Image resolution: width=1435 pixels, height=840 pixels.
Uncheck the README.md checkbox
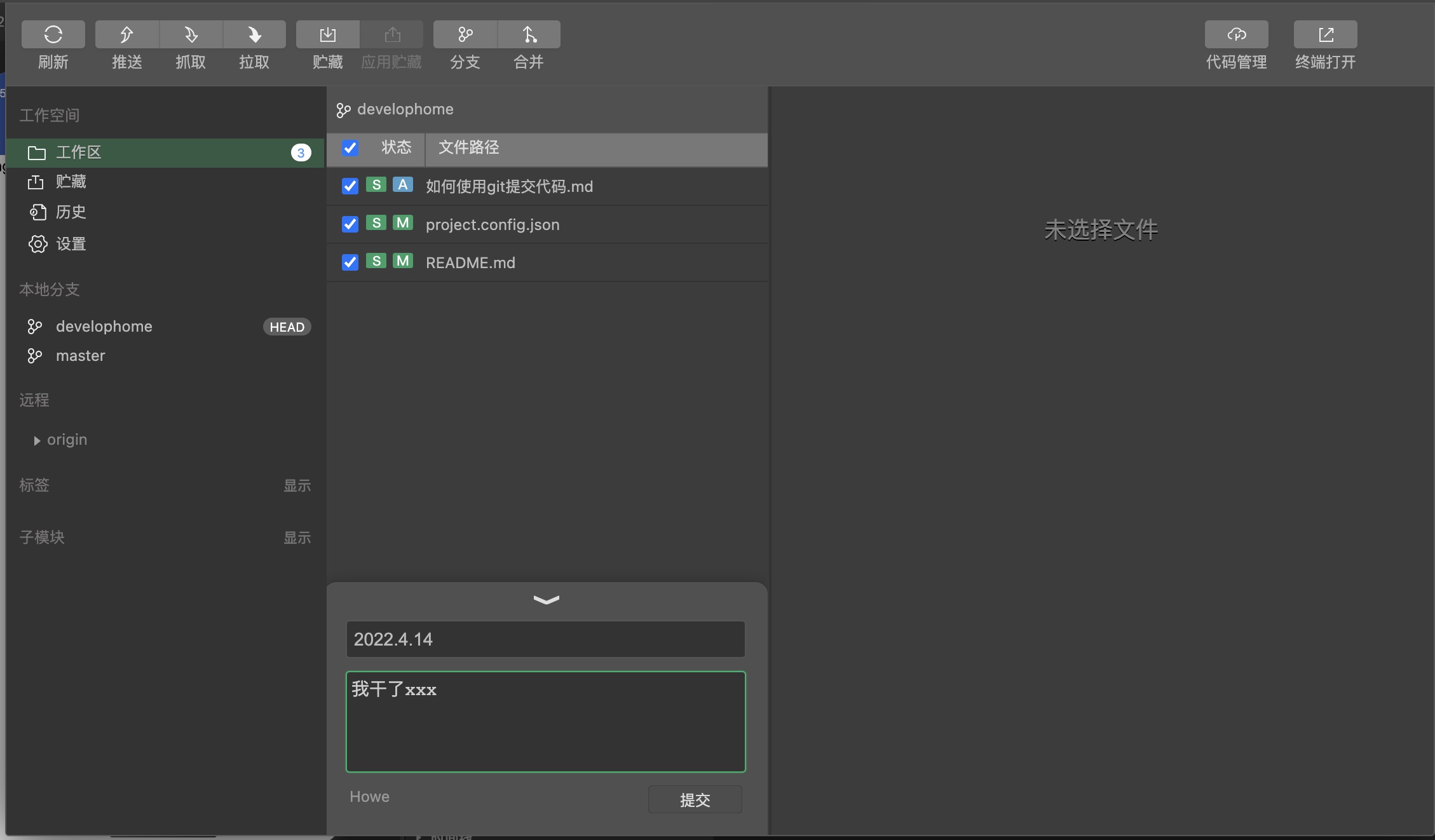pyautogui.click(x=350, y=262)
